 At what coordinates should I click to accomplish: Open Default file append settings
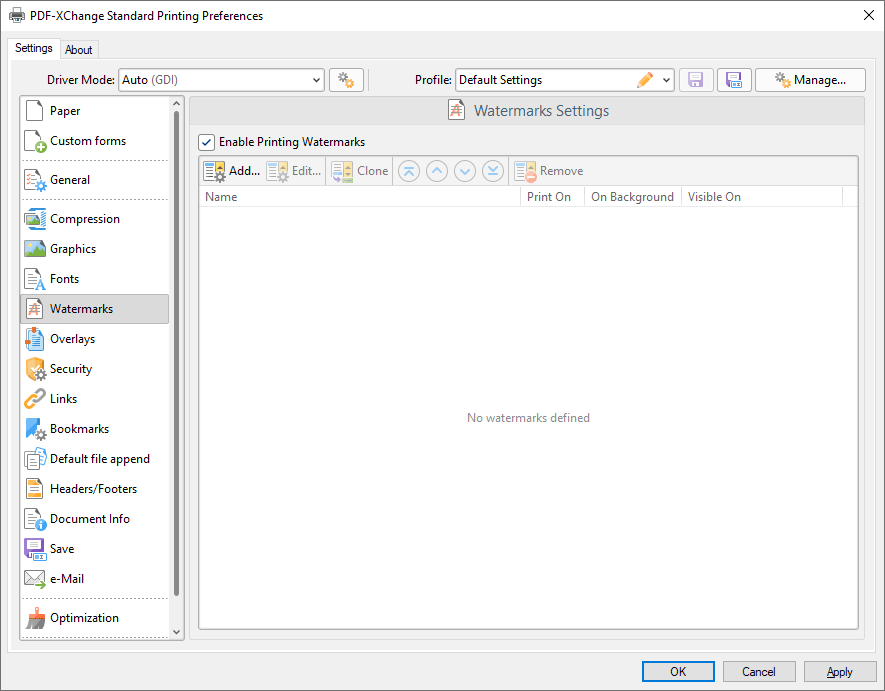click(94, 458)
